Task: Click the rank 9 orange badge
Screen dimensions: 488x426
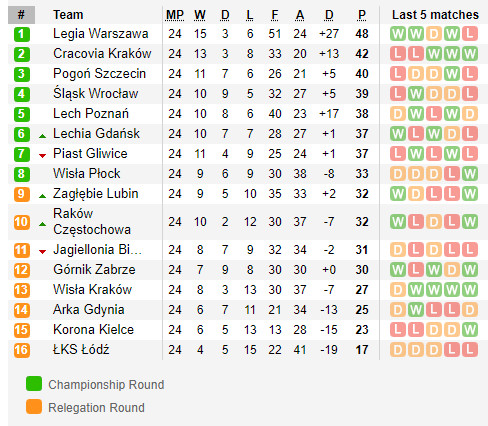Action: (x=22, y=194)
